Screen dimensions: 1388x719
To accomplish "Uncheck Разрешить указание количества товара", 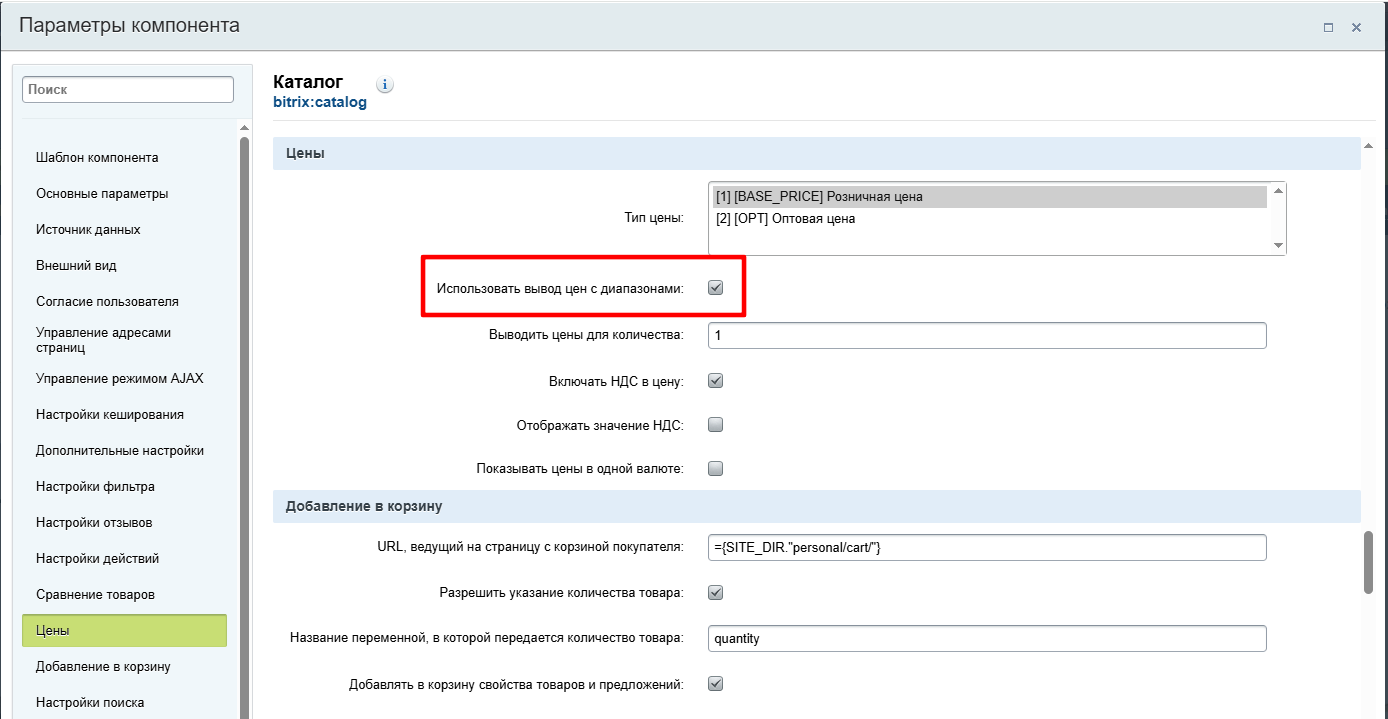I will point(715,592).
